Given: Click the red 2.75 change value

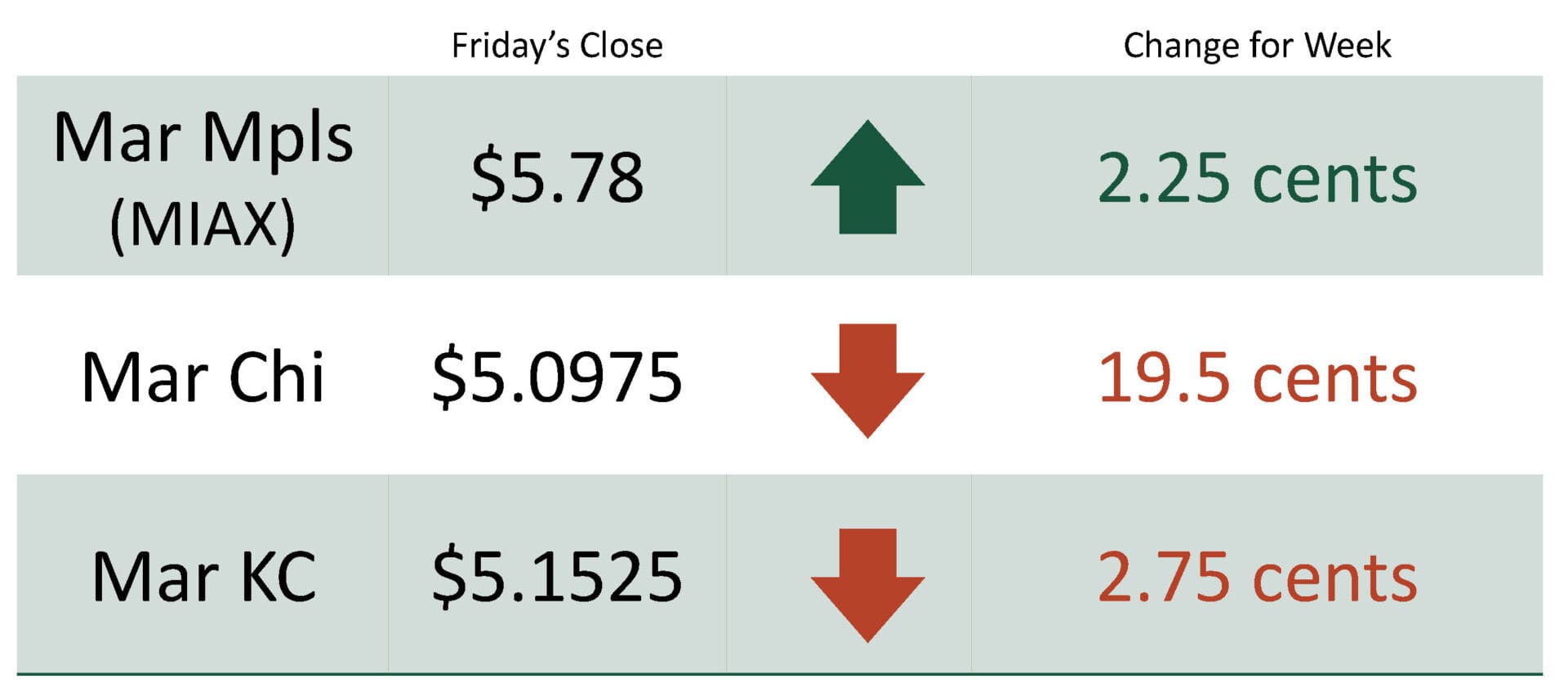Looking at the screenshot, I should (1163, 579).
